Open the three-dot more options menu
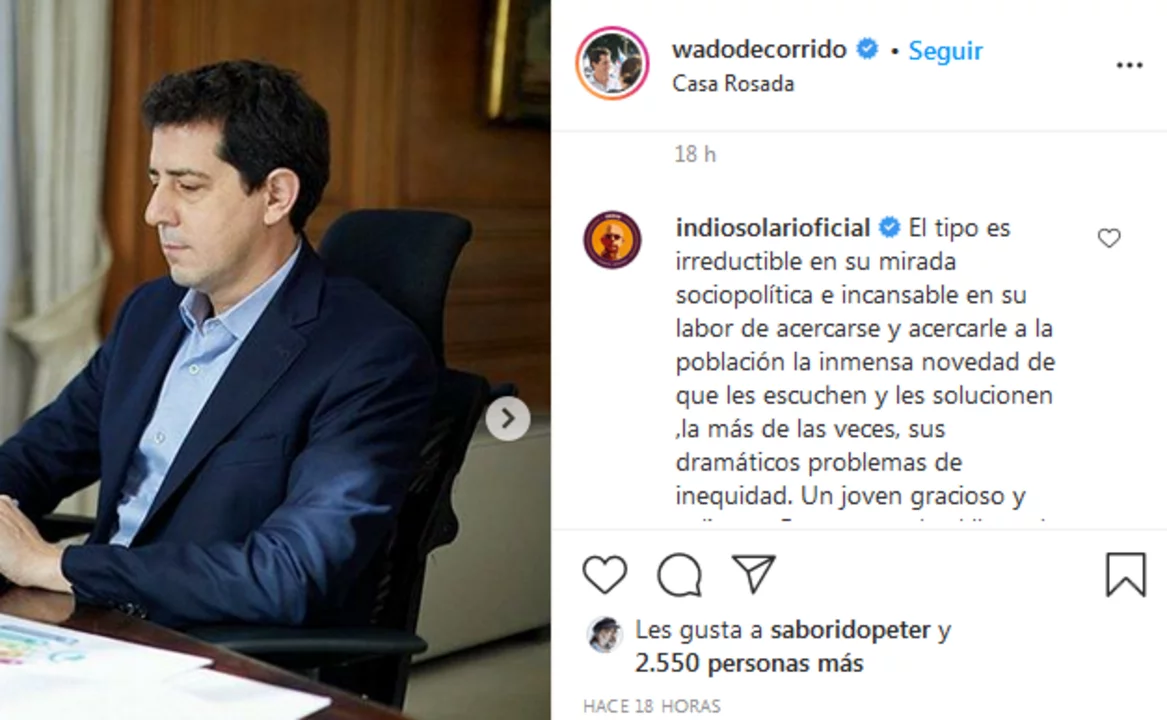The height and width of the screenshot is (720, 1167). point(1129,66)
